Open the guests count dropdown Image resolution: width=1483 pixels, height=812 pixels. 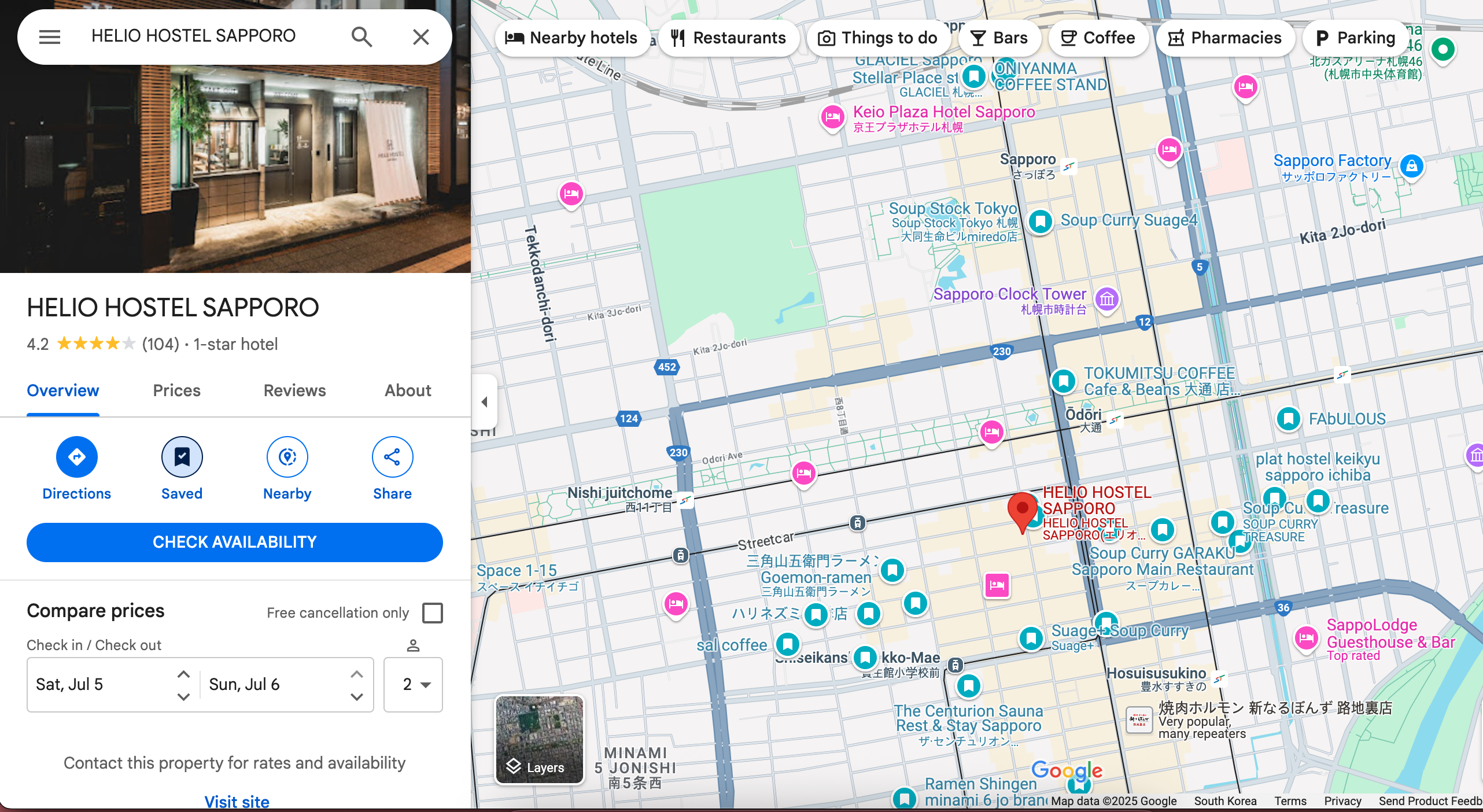click(x=413, y=685)
